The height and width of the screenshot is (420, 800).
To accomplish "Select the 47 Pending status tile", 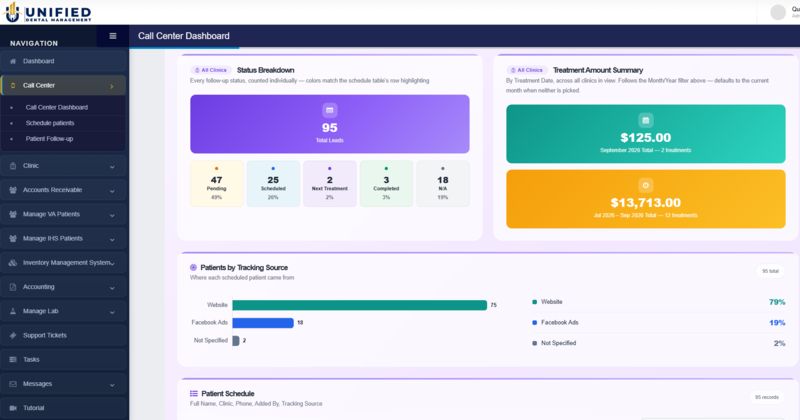I will [x=216, y=184].
